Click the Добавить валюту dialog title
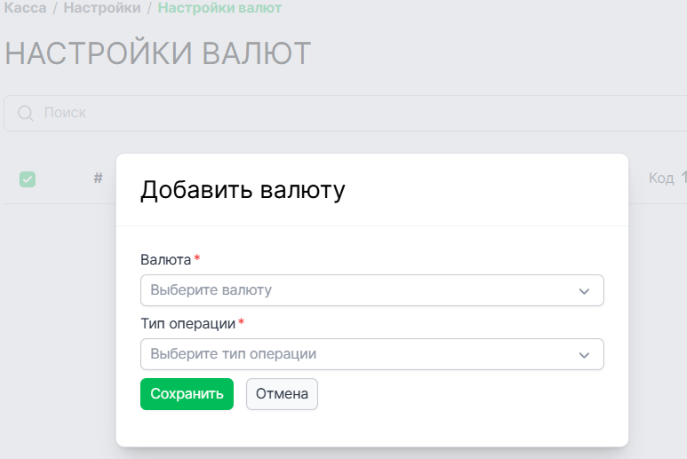Viewport: 687px width, 459px height. pyautogui.click(x=243, y=190)
